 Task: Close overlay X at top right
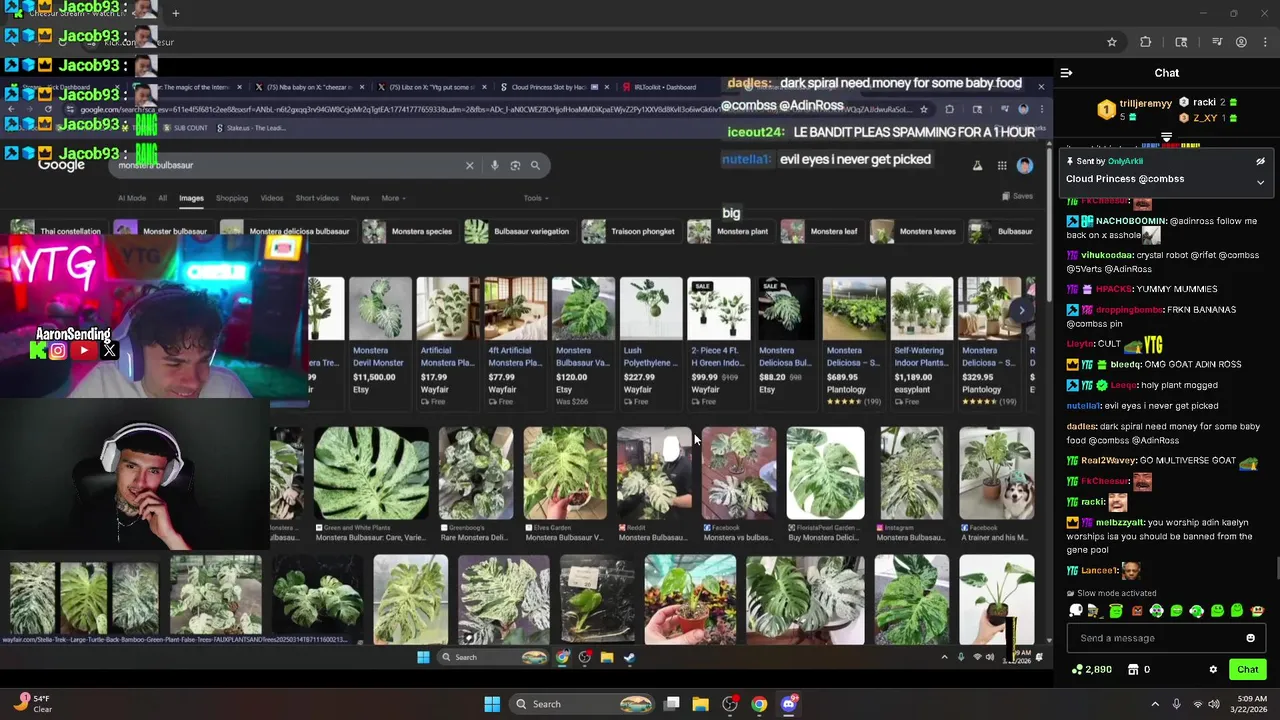coord(1040,87)
